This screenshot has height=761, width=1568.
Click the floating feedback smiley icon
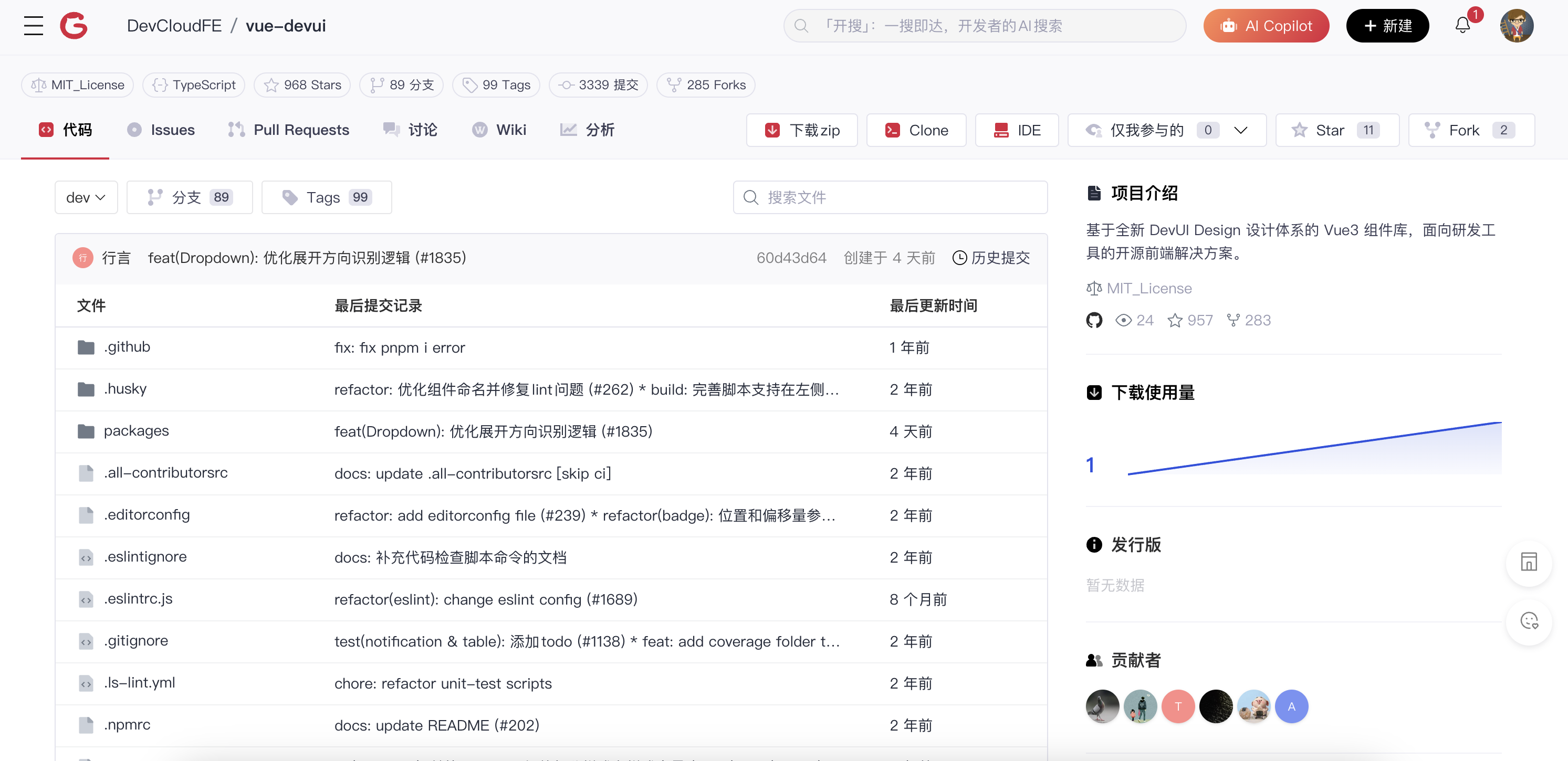[x=1529, y=621]
